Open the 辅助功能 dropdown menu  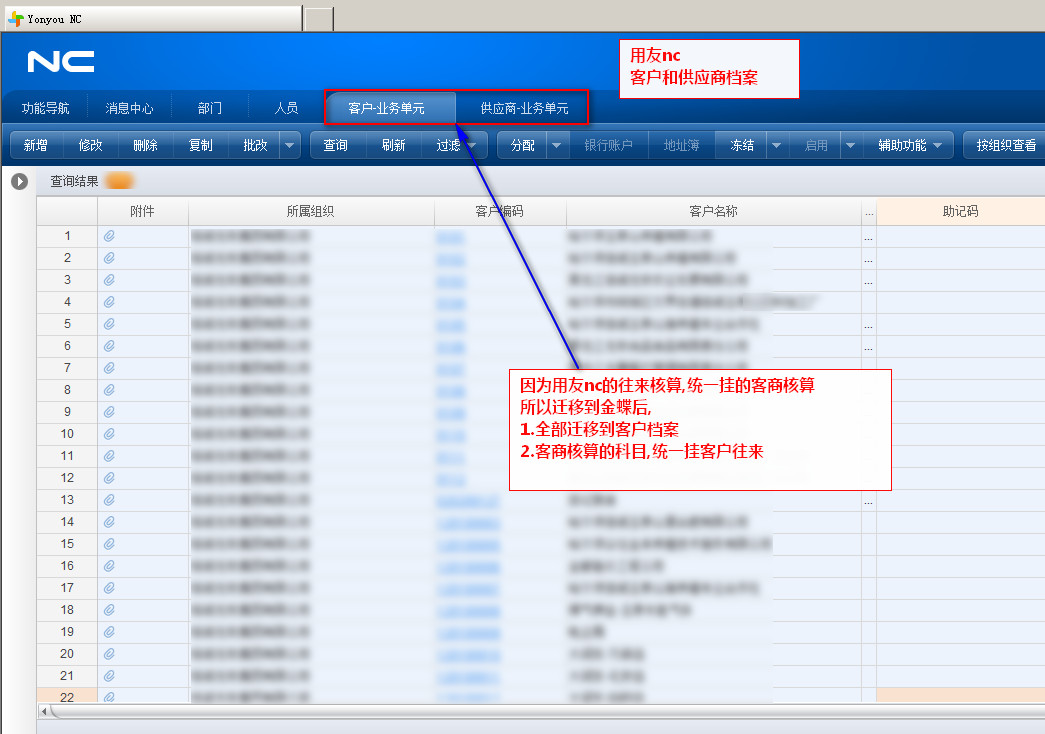[909, 146]
